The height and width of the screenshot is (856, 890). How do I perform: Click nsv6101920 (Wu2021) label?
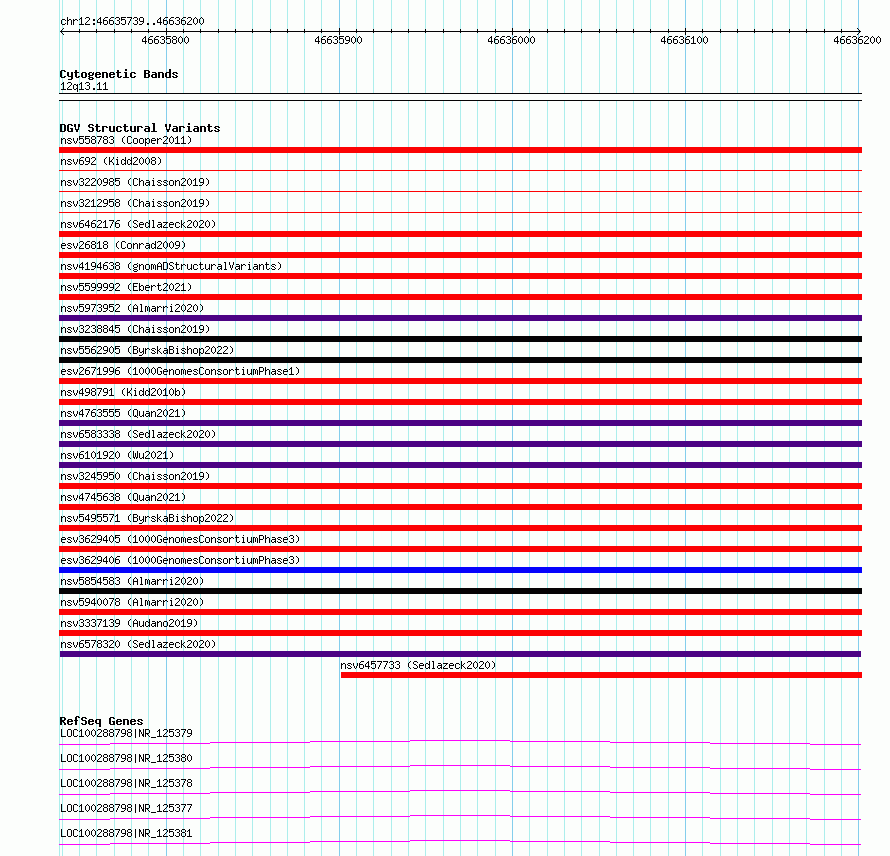(x=117, y=455)
